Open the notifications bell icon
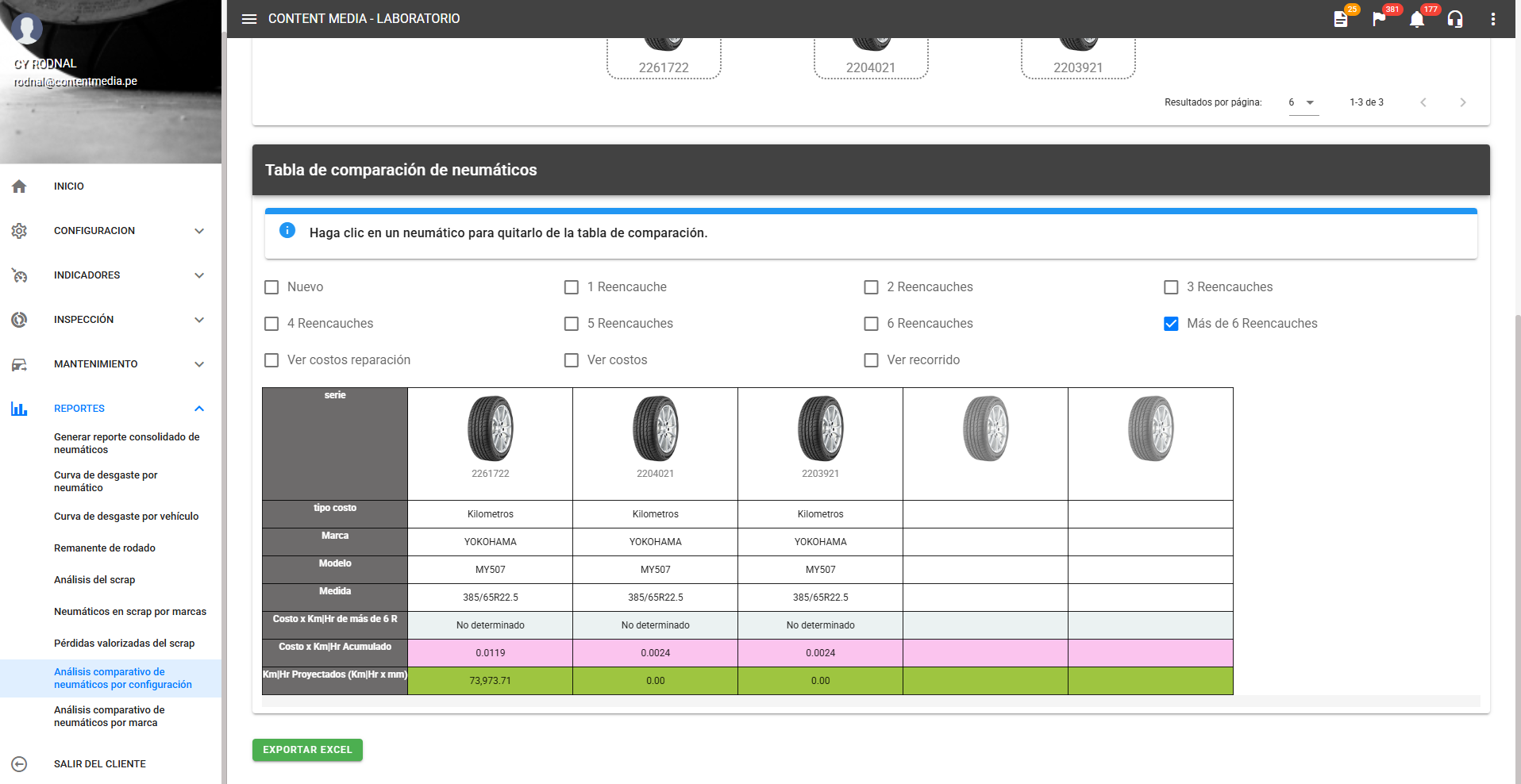1521x784 pixels. coord(1417,19)
